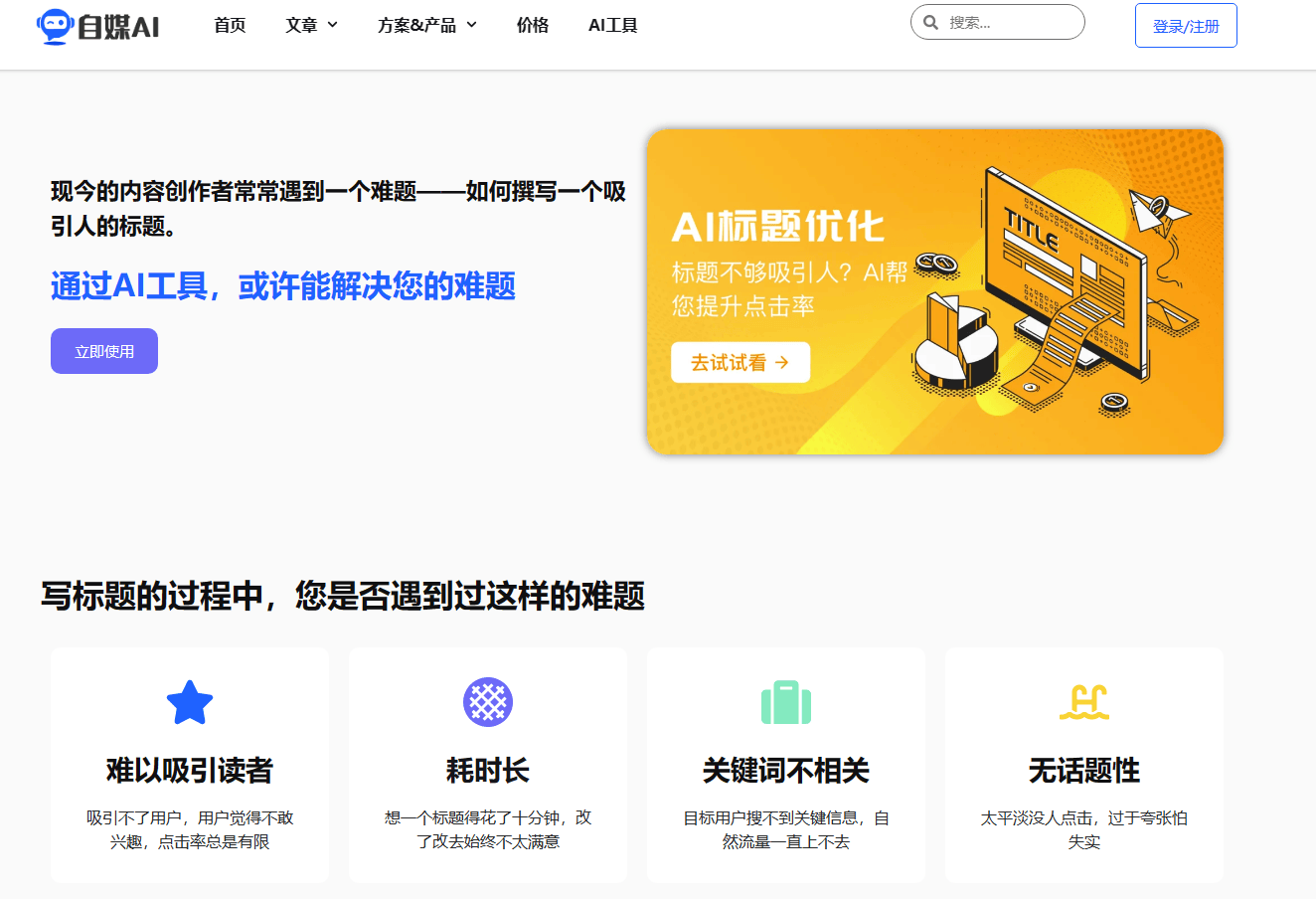The image size is (1316, 899).
Task: Click the blue 通过AI工具 headline
Action: coord(283,286)
